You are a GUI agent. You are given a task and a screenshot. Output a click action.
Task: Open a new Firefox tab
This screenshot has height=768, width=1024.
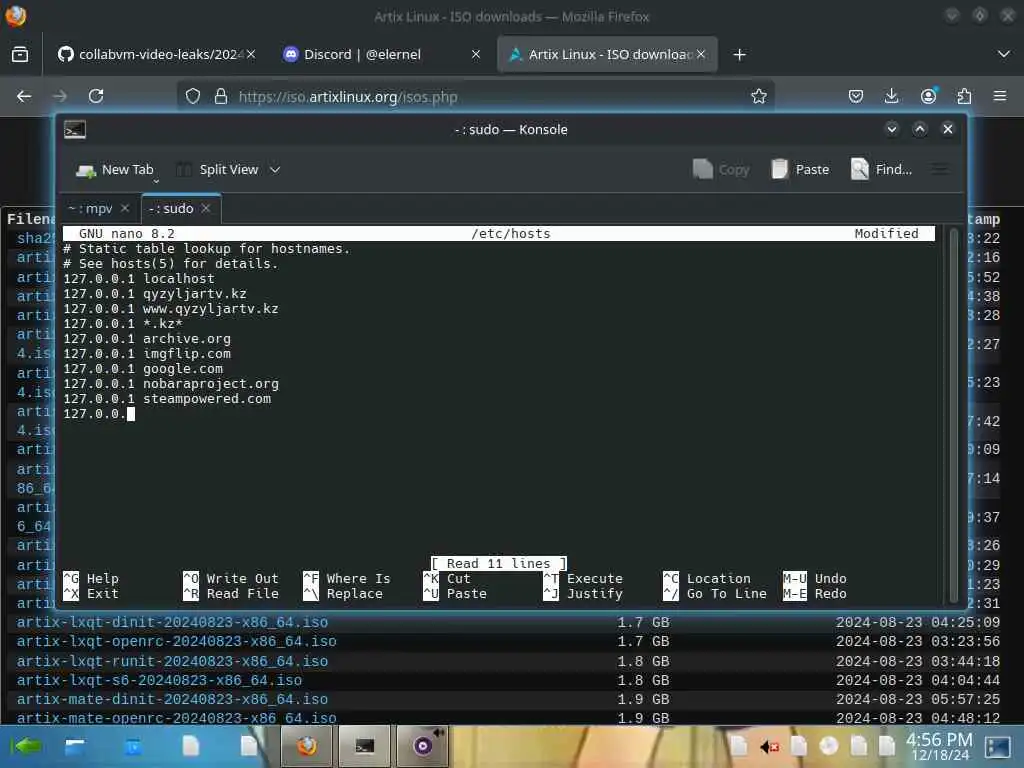(x=739, y=55)
